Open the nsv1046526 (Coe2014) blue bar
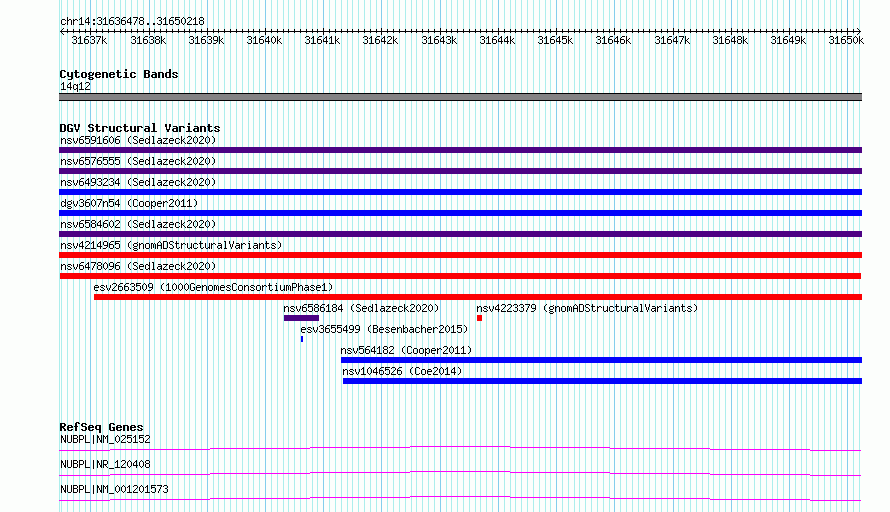Viewport: 890px width, 512px height. click(602, 381)
